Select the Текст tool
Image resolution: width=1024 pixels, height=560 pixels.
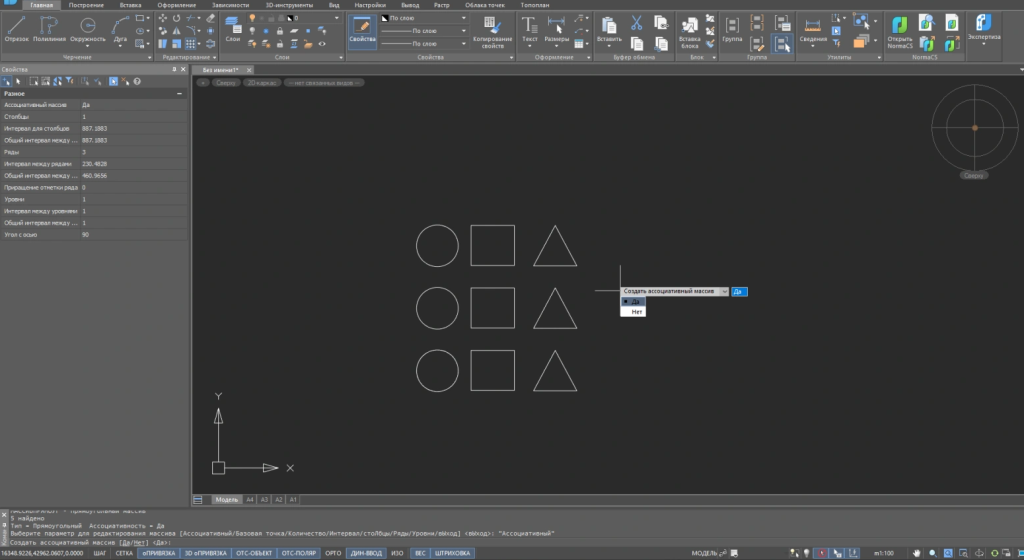[x=530, y=27]
